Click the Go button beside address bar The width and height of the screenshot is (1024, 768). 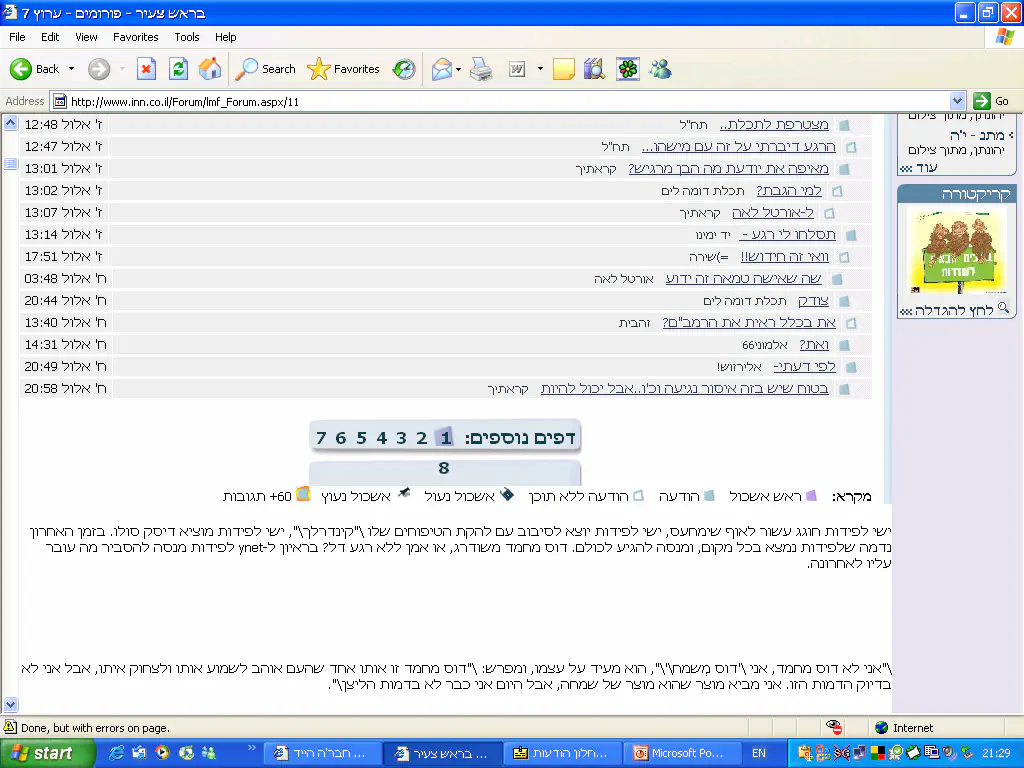coord(992,101)
